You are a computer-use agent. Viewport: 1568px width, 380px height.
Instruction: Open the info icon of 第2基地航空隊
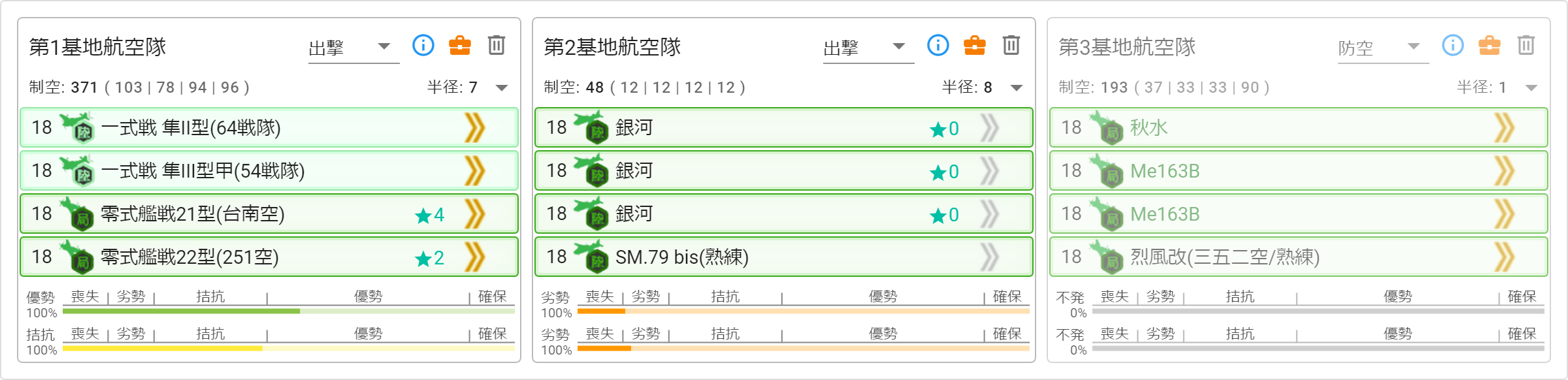click(x=938, y=46)
